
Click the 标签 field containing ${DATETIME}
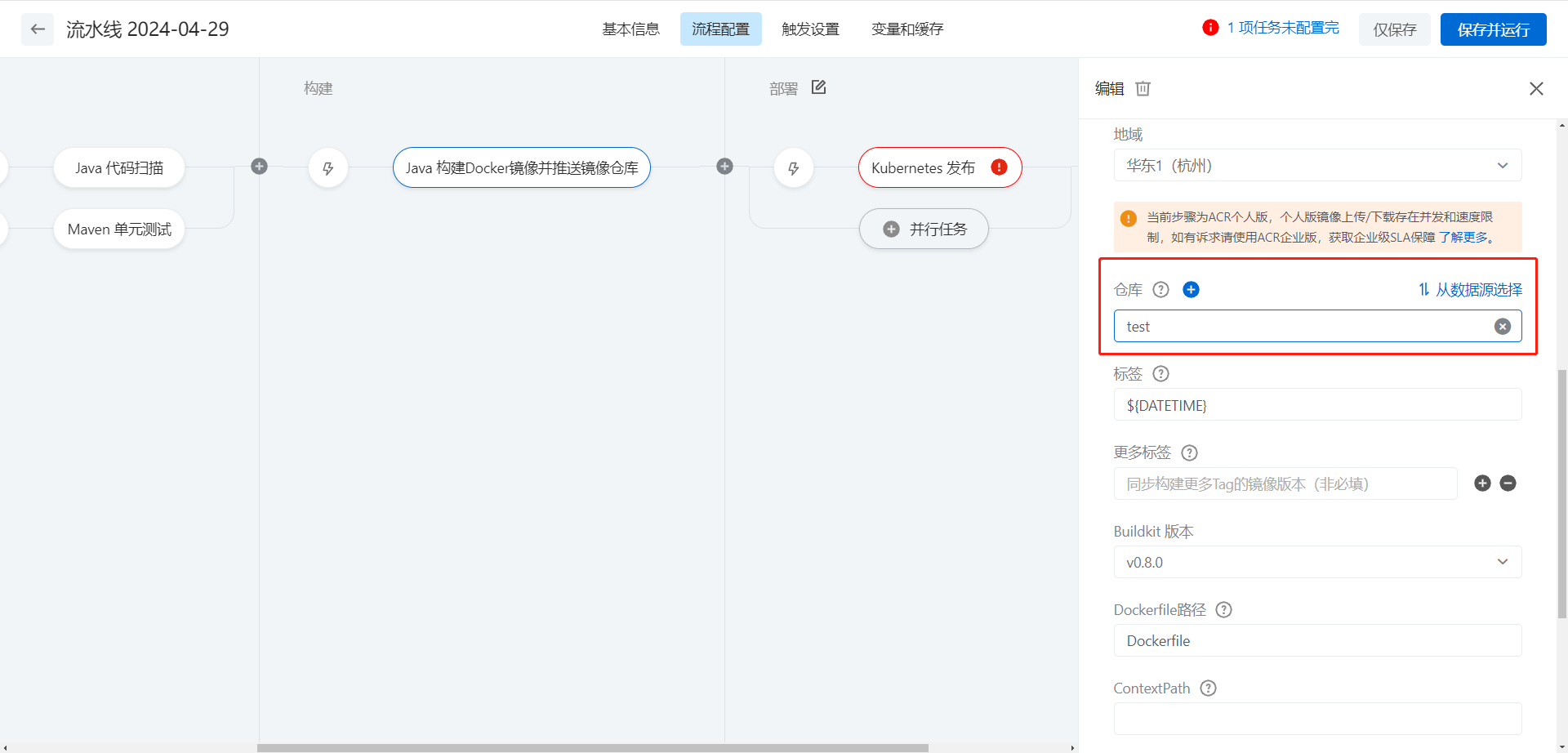[x=1317, y=405]
